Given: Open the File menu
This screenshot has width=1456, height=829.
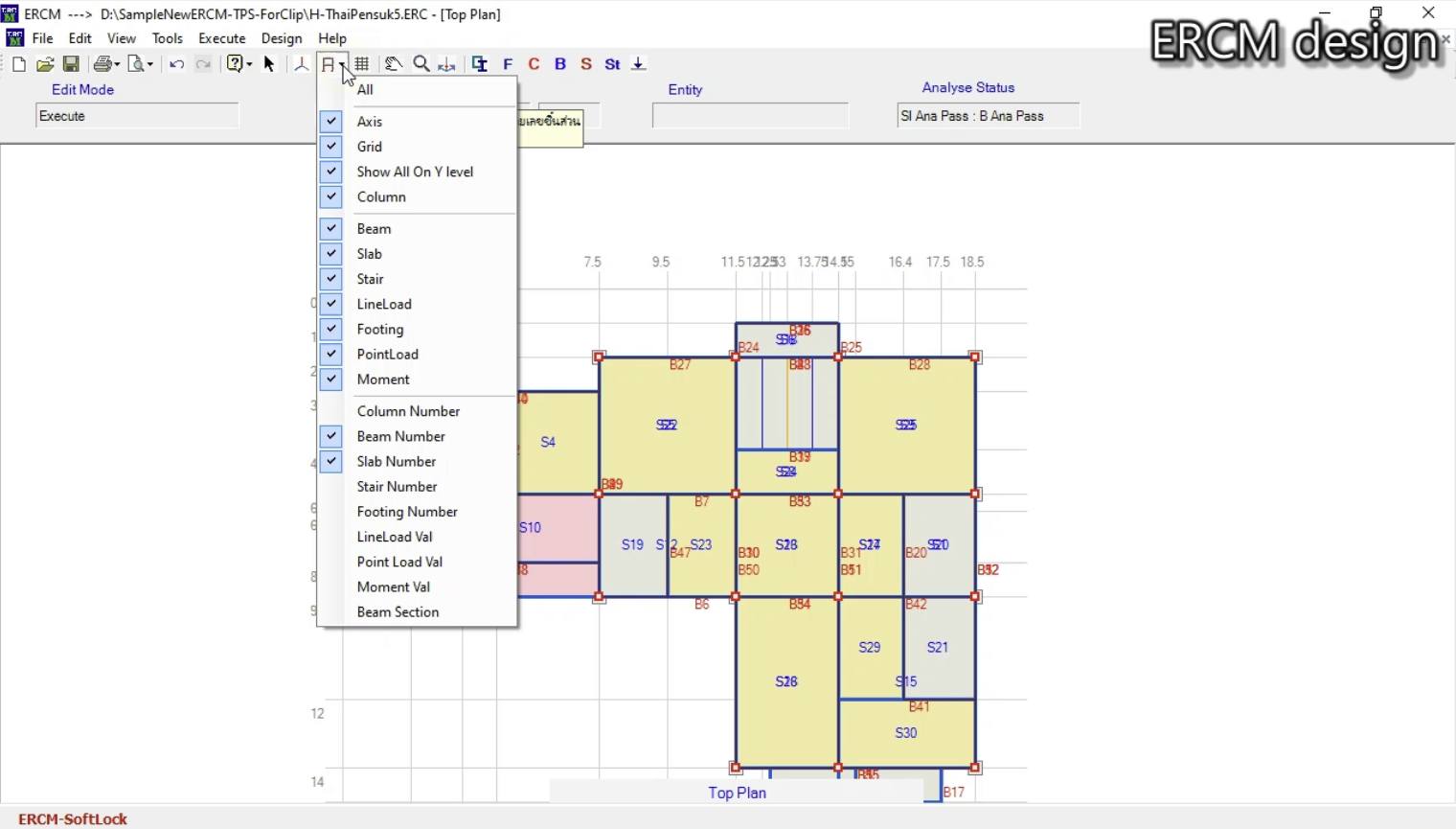Looking at the screenshot, I should pyautogui.click(x=43, y=38).
